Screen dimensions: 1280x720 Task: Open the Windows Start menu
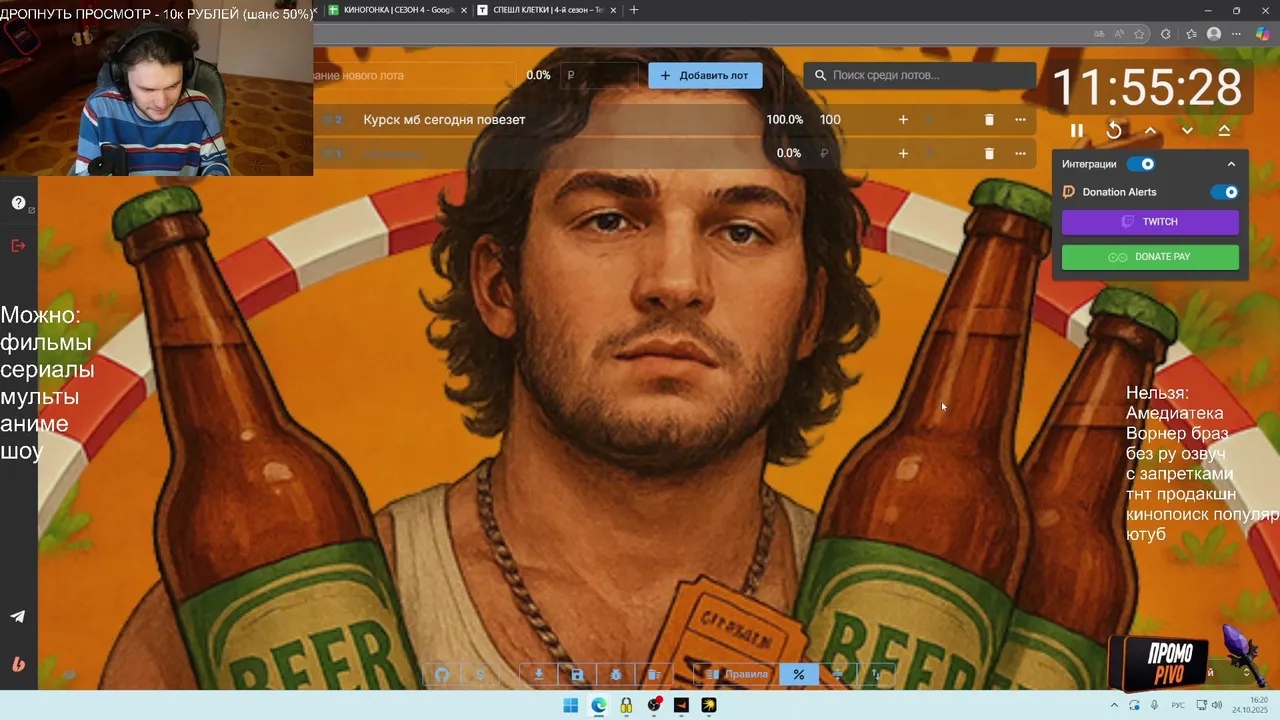click(570, 705)
